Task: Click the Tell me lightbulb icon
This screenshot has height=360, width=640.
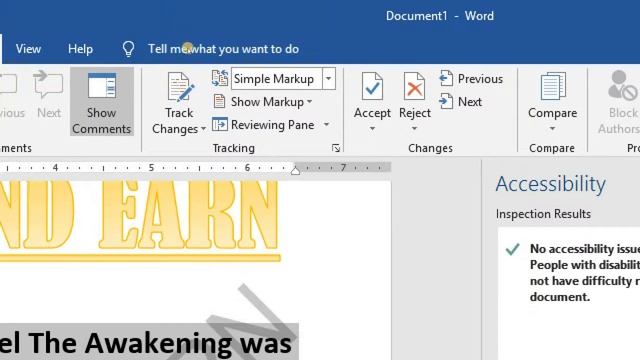Action: click(128, 49)
